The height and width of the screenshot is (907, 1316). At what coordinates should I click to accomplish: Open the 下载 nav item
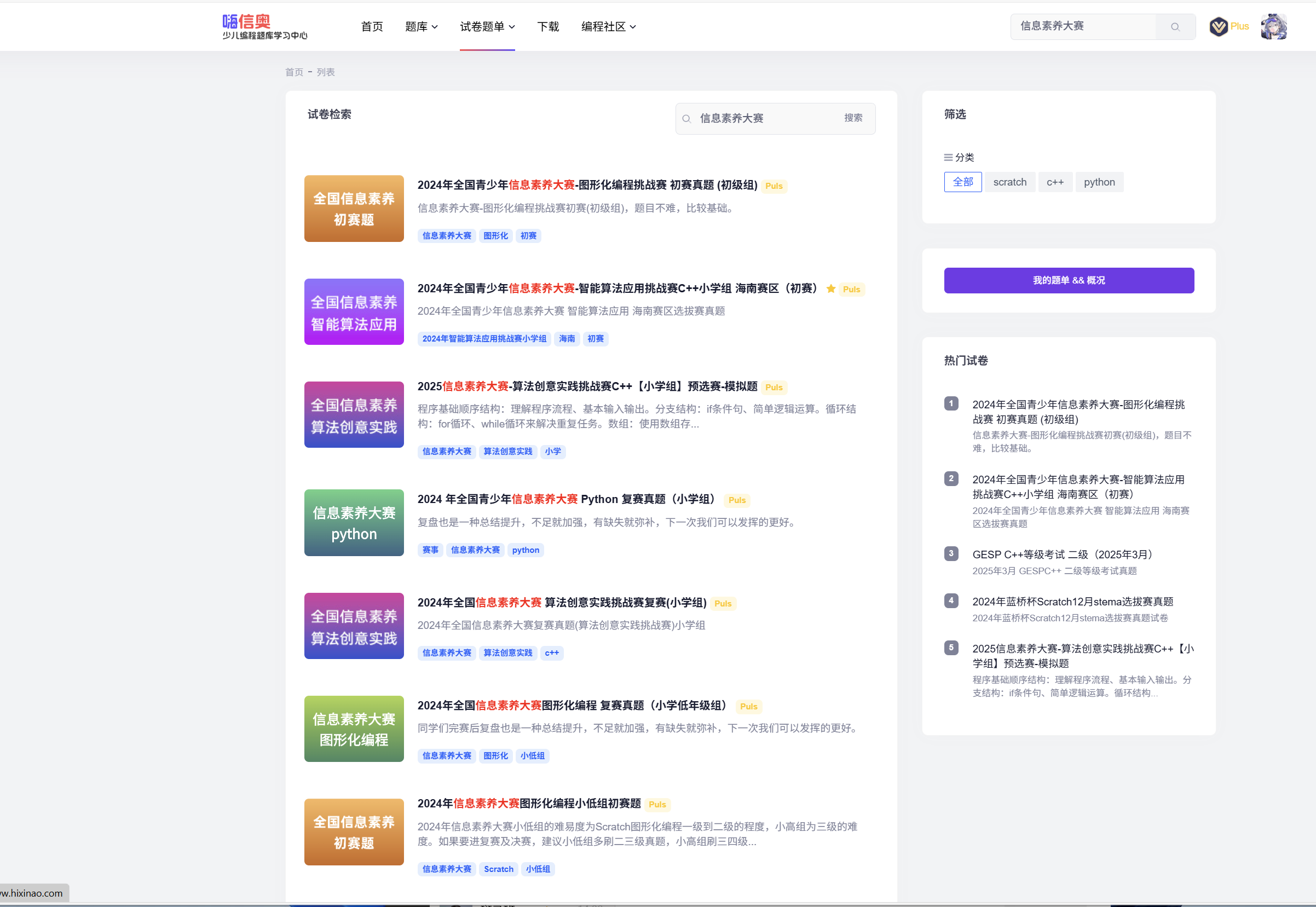click(548, 27)
